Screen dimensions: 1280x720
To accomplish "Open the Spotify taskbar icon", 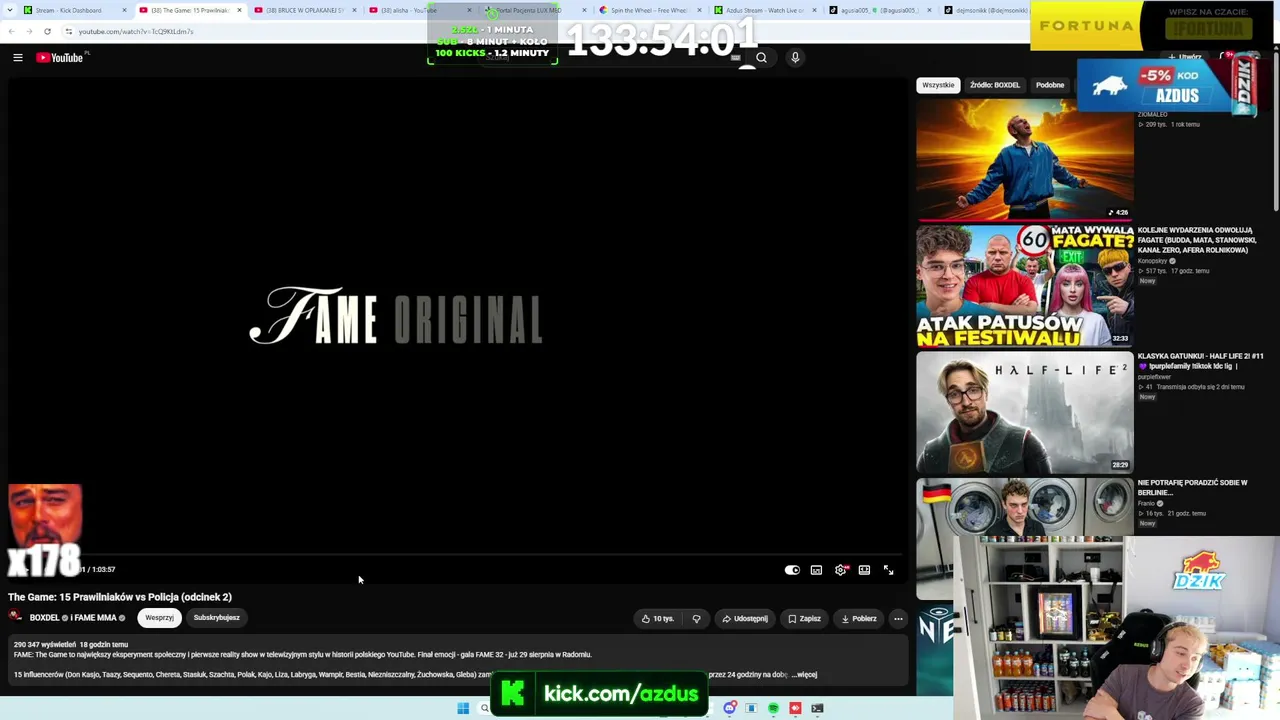I will tap(773, 708).
